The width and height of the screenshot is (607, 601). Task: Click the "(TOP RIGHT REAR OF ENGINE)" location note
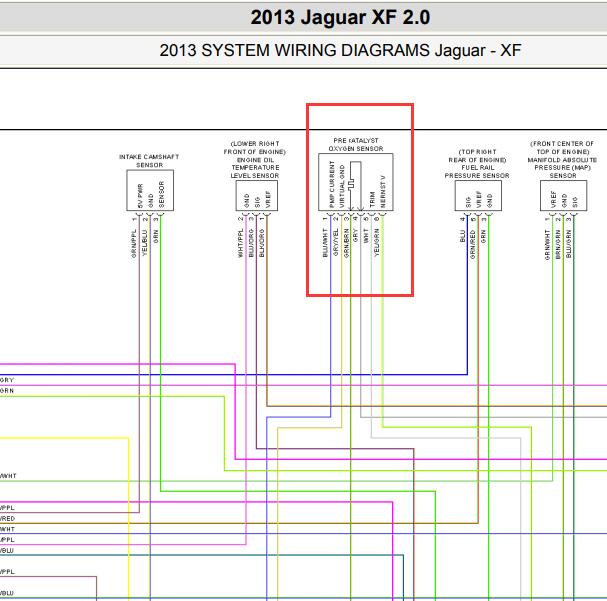[x=477, y=156]
